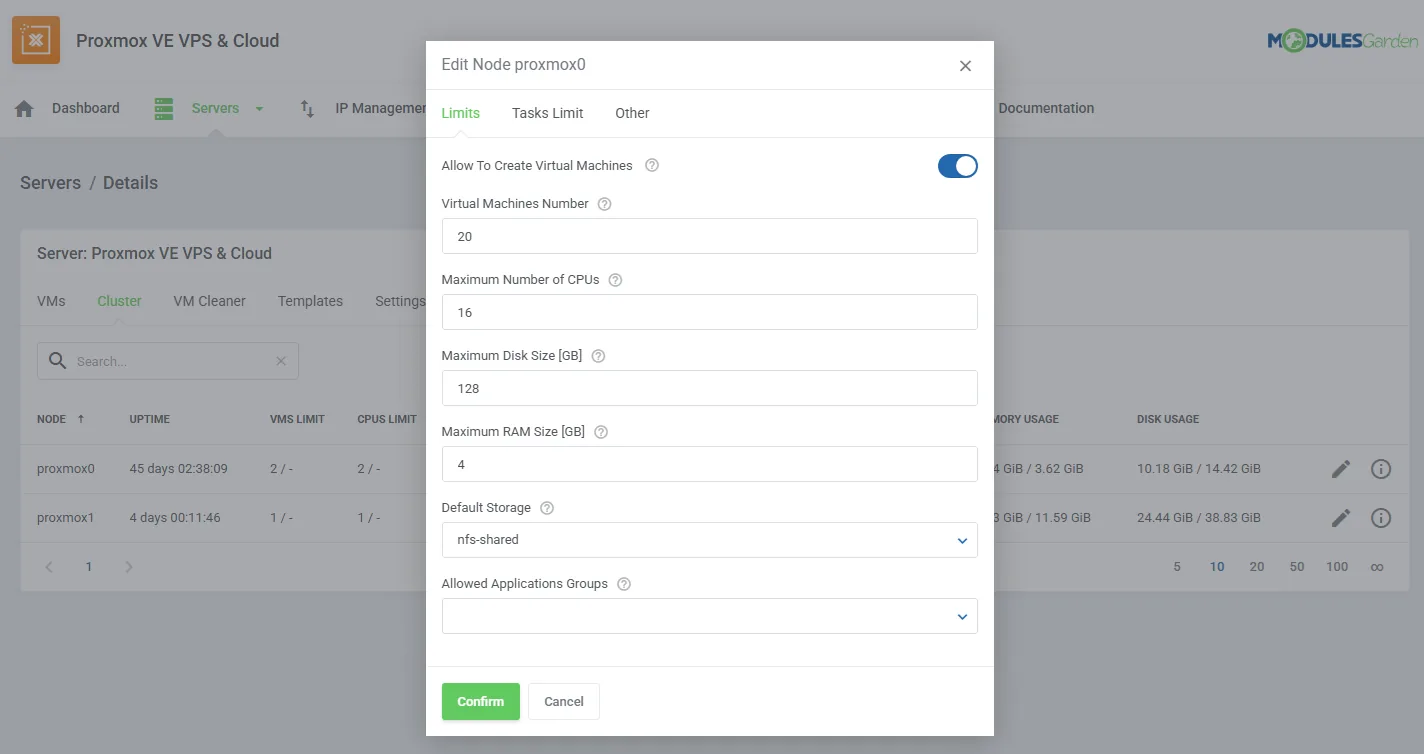1424x754 pixels.
Task: Open help for Virtual Machines Number
Action: 604,204
